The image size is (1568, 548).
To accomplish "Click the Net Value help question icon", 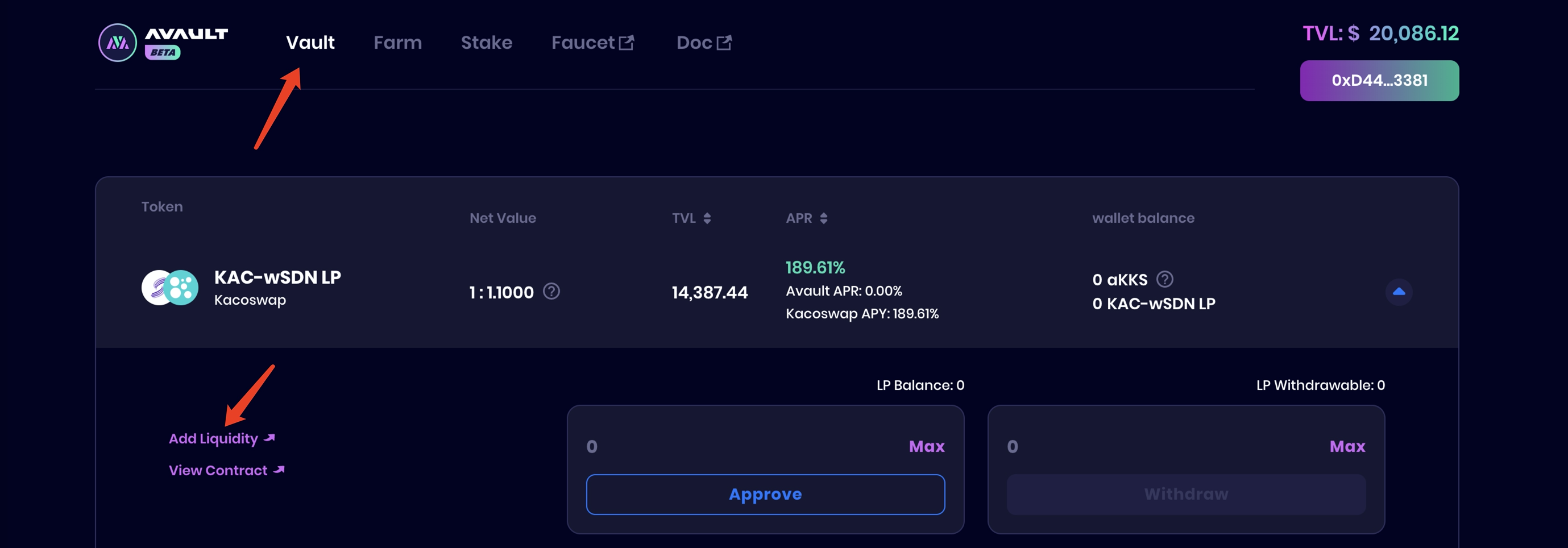I will [x=551, y=292].
